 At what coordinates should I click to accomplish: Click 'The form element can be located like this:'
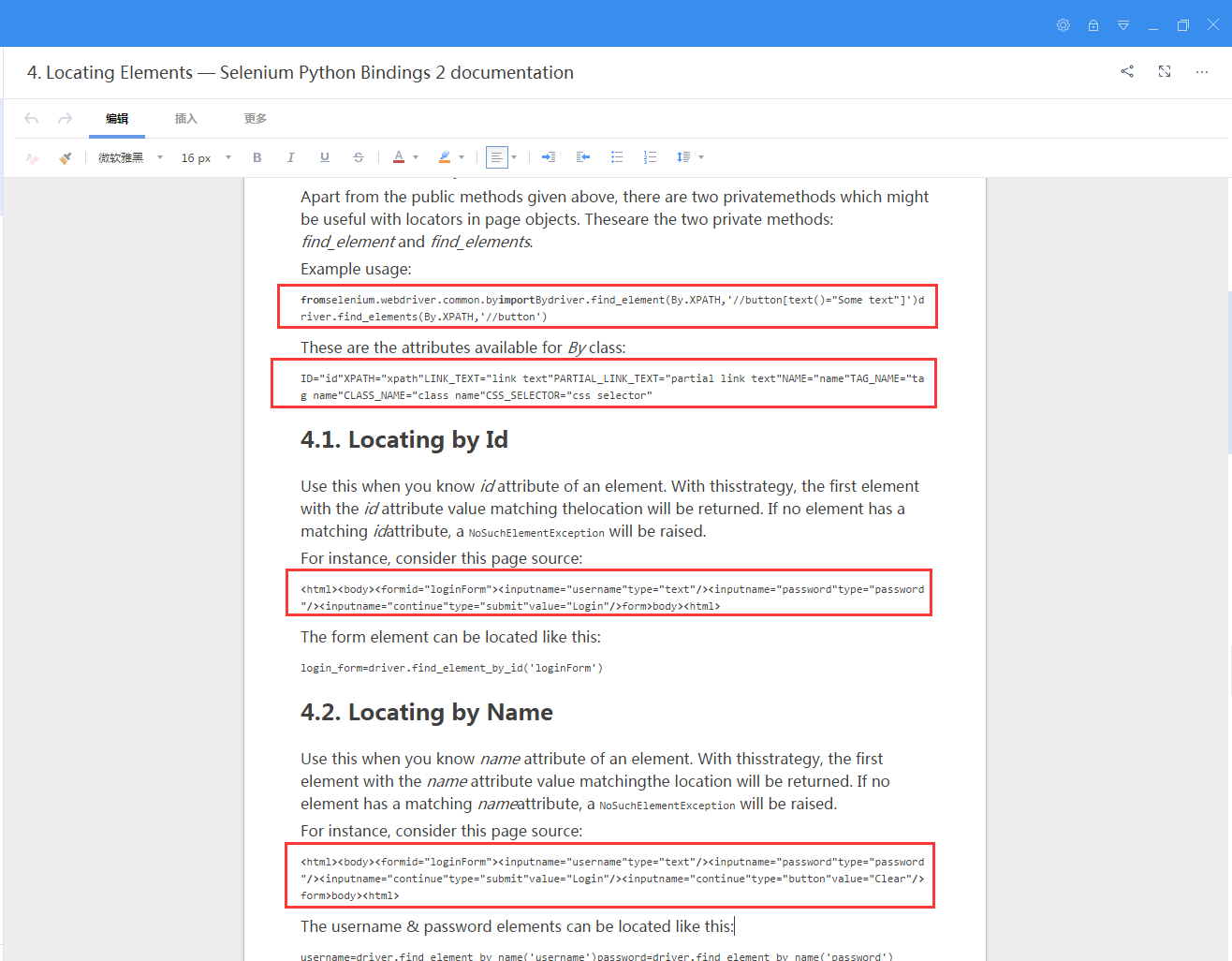pyautogui.click(x=450, y=637)
